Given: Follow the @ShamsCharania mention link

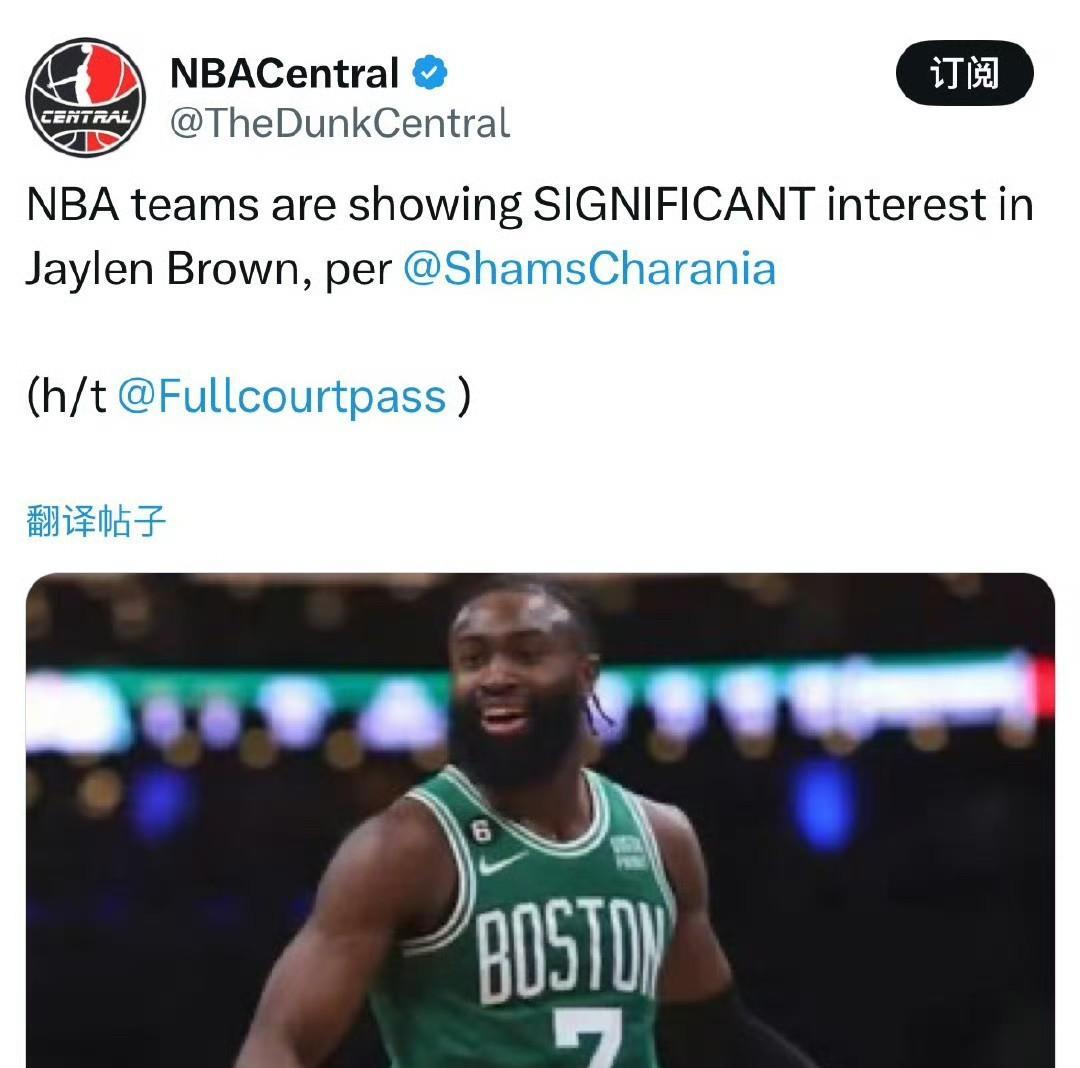Looking at the screenshot, I should pyautogui.click(x=590, y=269).
